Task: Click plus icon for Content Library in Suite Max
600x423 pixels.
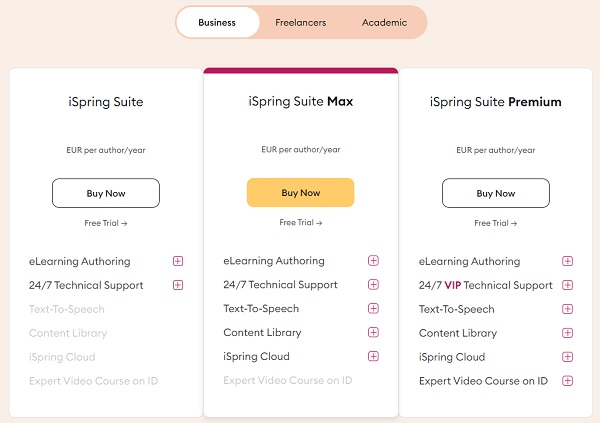Action: coord(373,333)
